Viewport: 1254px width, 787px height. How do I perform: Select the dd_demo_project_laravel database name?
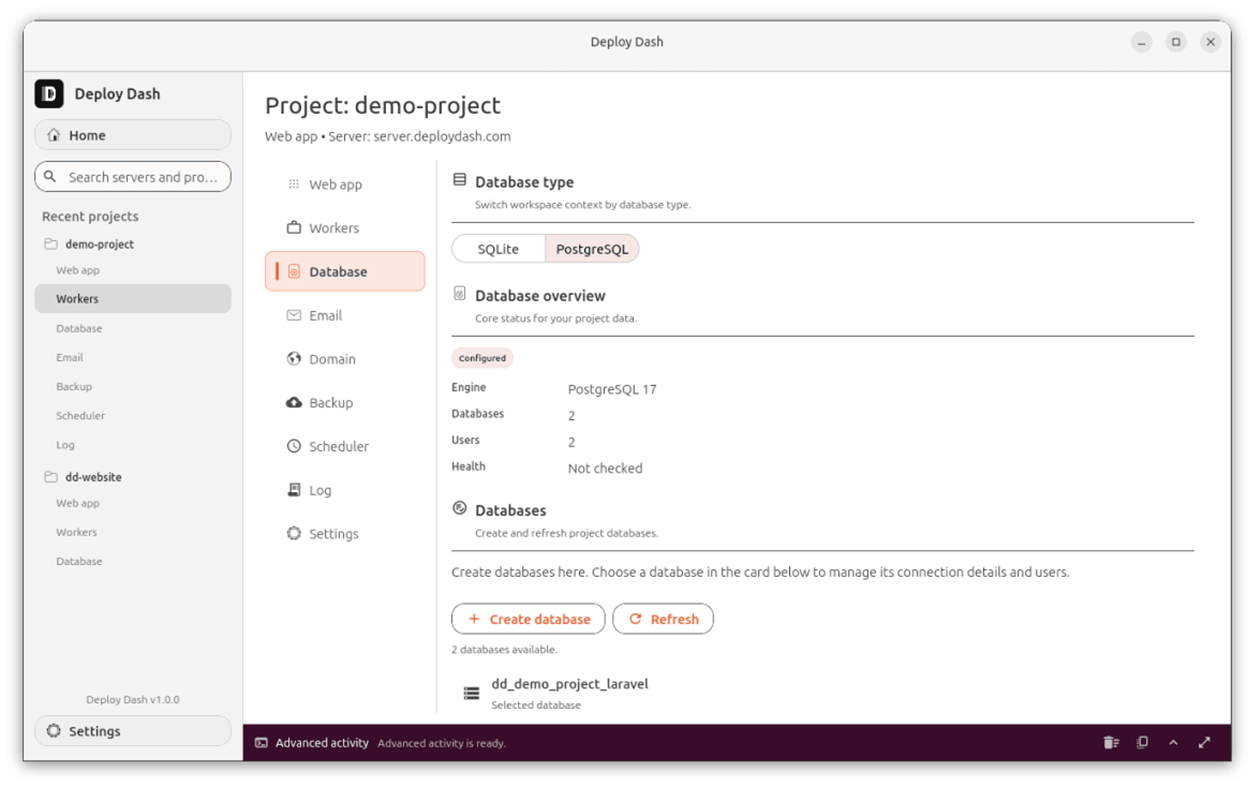570,684
